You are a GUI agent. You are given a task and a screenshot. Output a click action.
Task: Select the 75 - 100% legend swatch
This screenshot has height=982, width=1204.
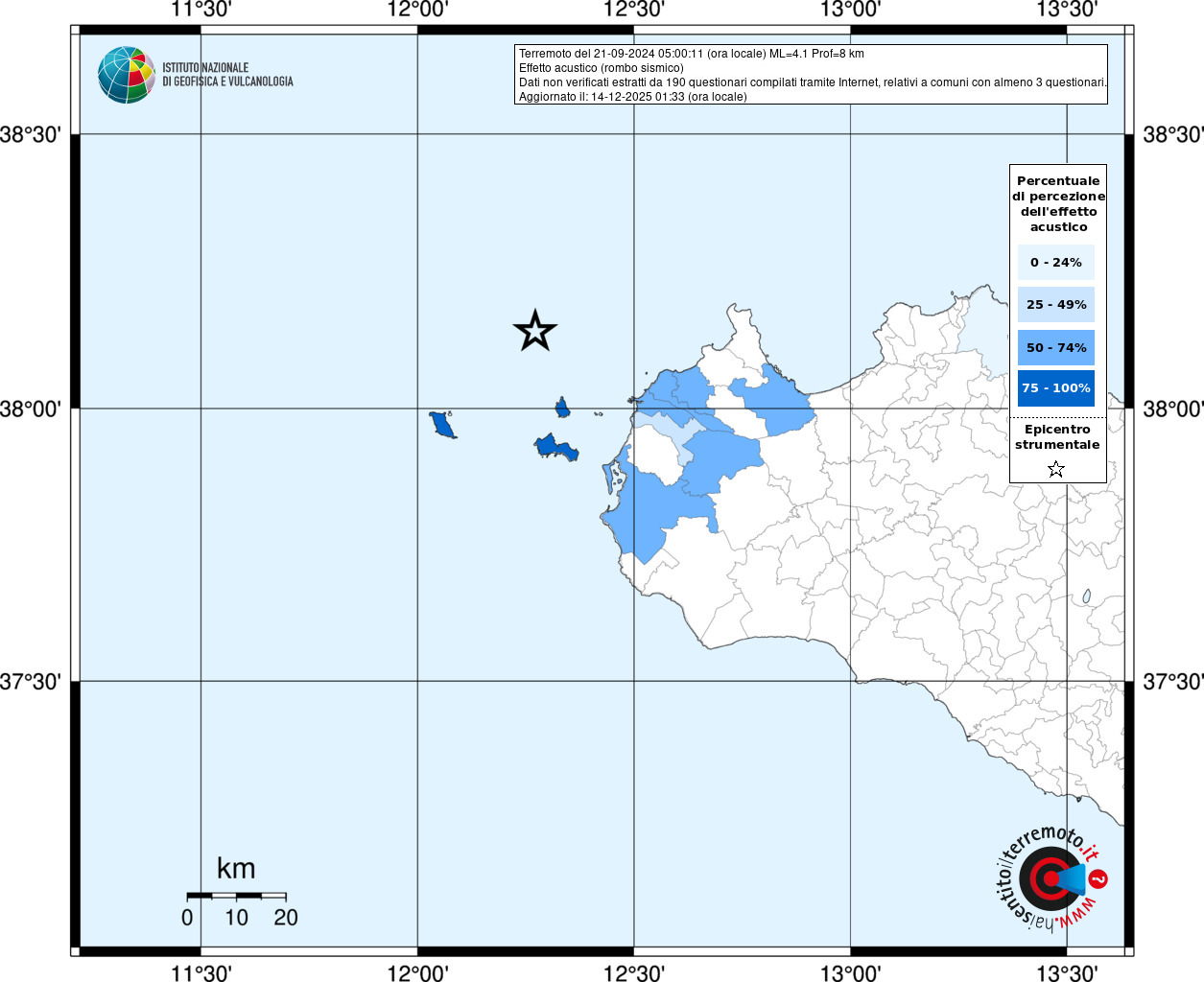coord(1056,388)
